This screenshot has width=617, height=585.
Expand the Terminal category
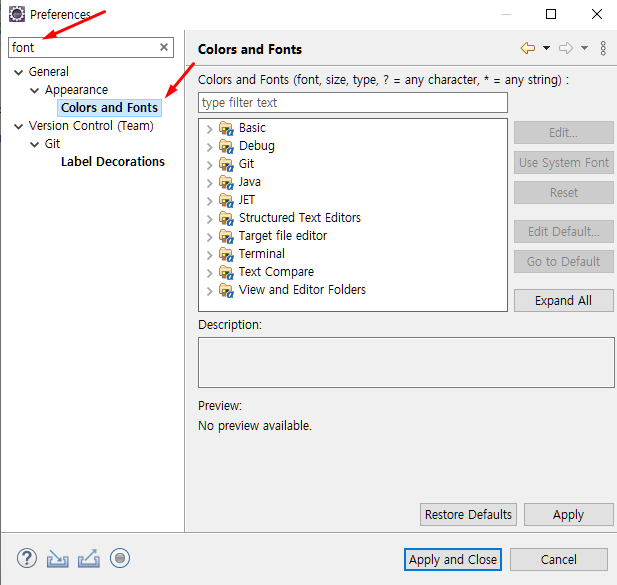(x=209, y=255)
